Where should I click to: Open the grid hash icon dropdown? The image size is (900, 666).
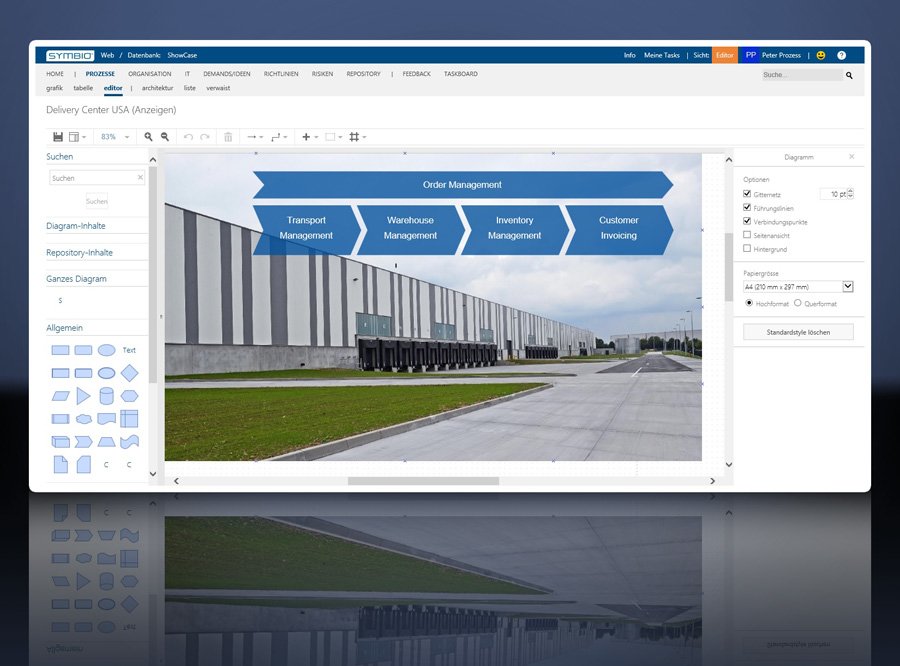[358, 137]
